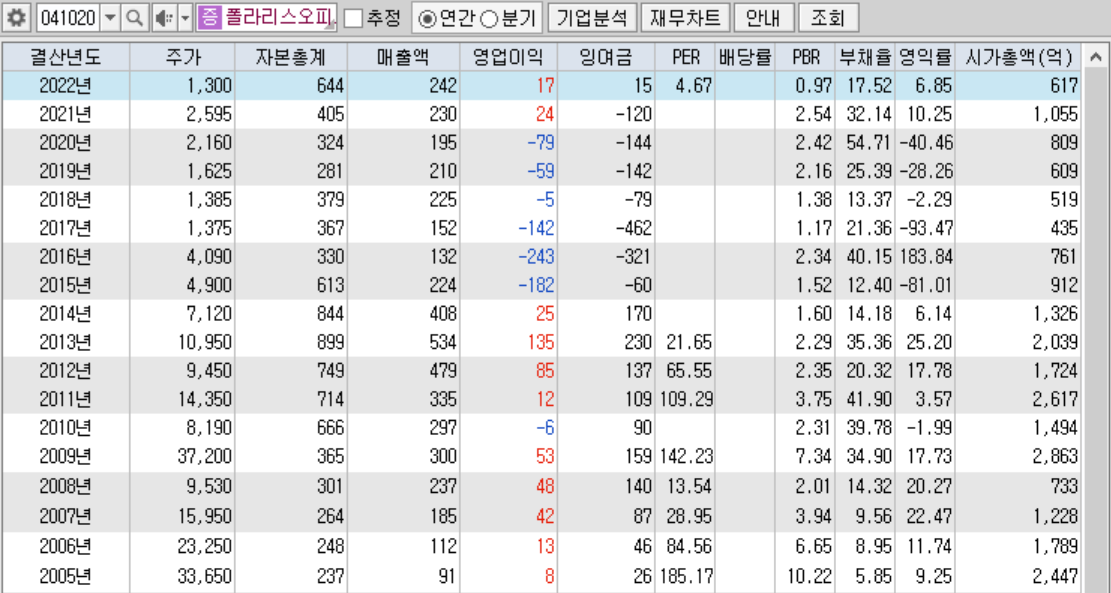
Task: Select the 2014년 row year cell
Action: [66, 314]
